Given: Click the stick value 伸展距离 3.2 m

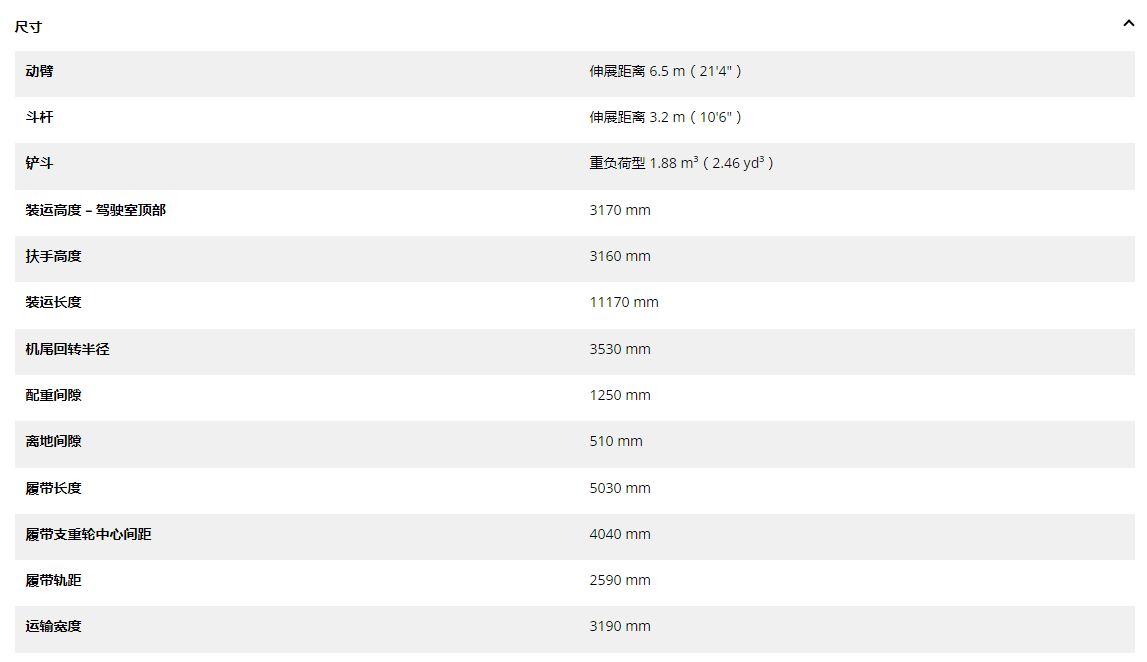Looking at the screenshot, I should tap(665, 117).
